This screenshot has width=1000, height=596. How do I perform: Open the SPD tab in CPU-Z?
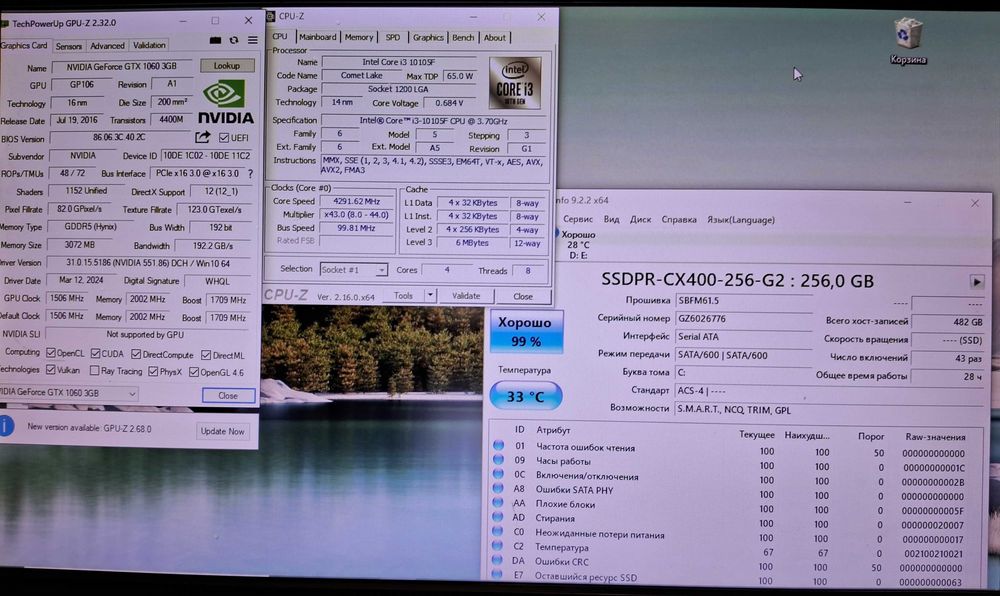coord(393,38)
